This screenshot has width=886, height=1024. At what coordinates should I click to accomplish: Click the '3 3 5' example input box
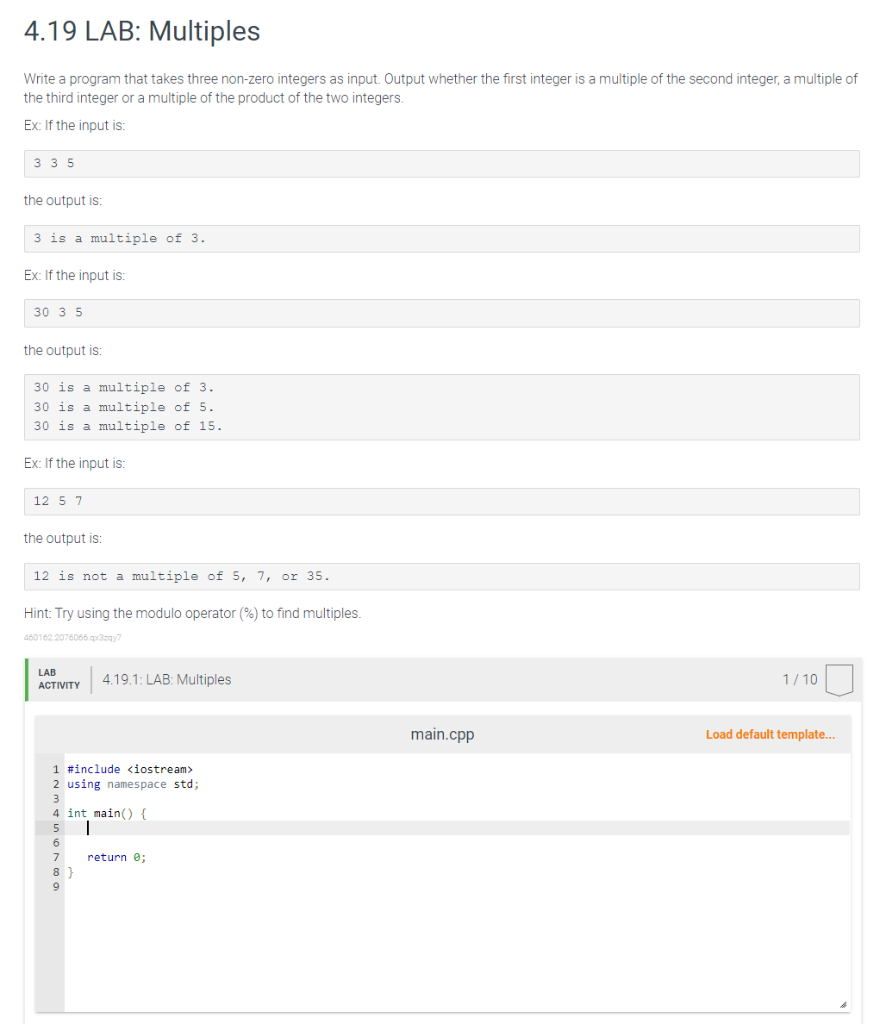pos(441,163)
